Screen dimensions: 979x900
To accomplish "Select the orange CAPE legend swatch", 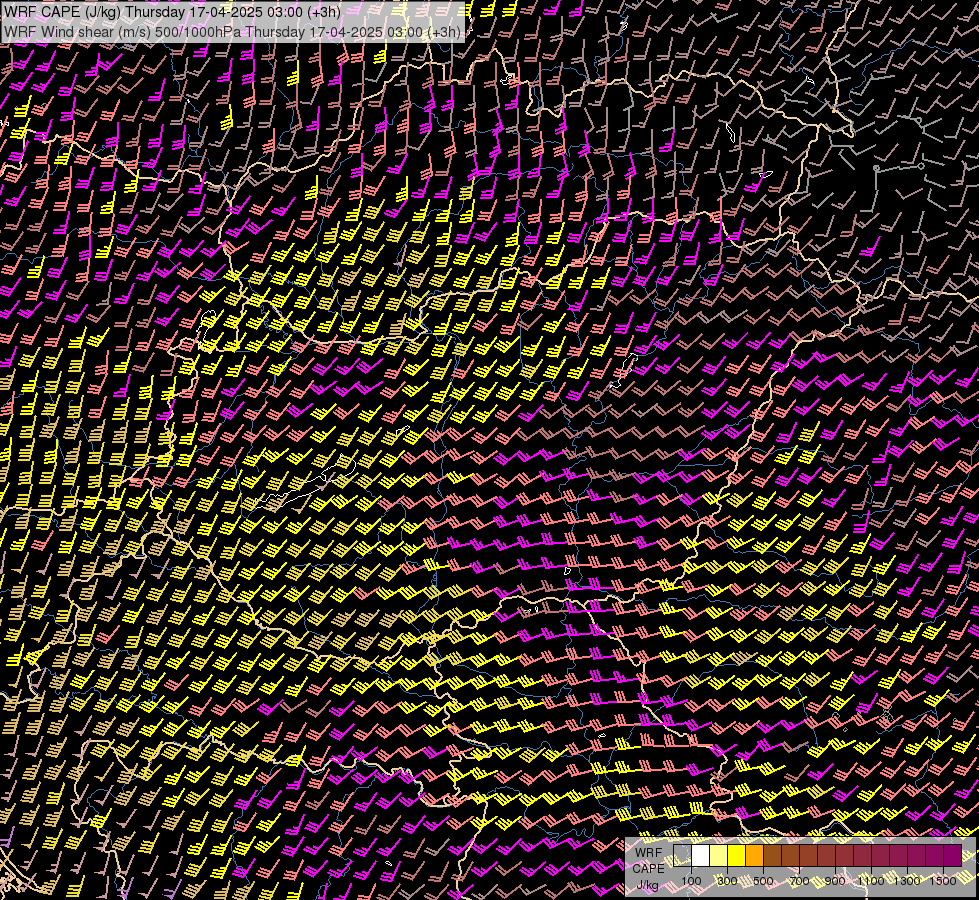I will 754,855.
